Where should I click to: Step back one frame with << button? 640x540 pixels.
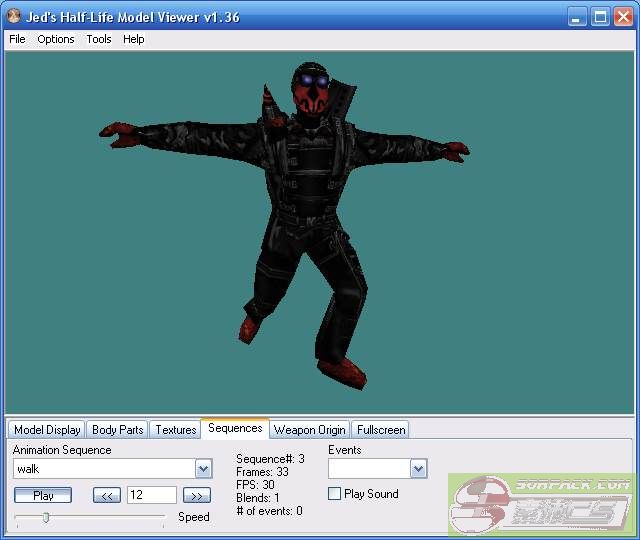(107, 495)
